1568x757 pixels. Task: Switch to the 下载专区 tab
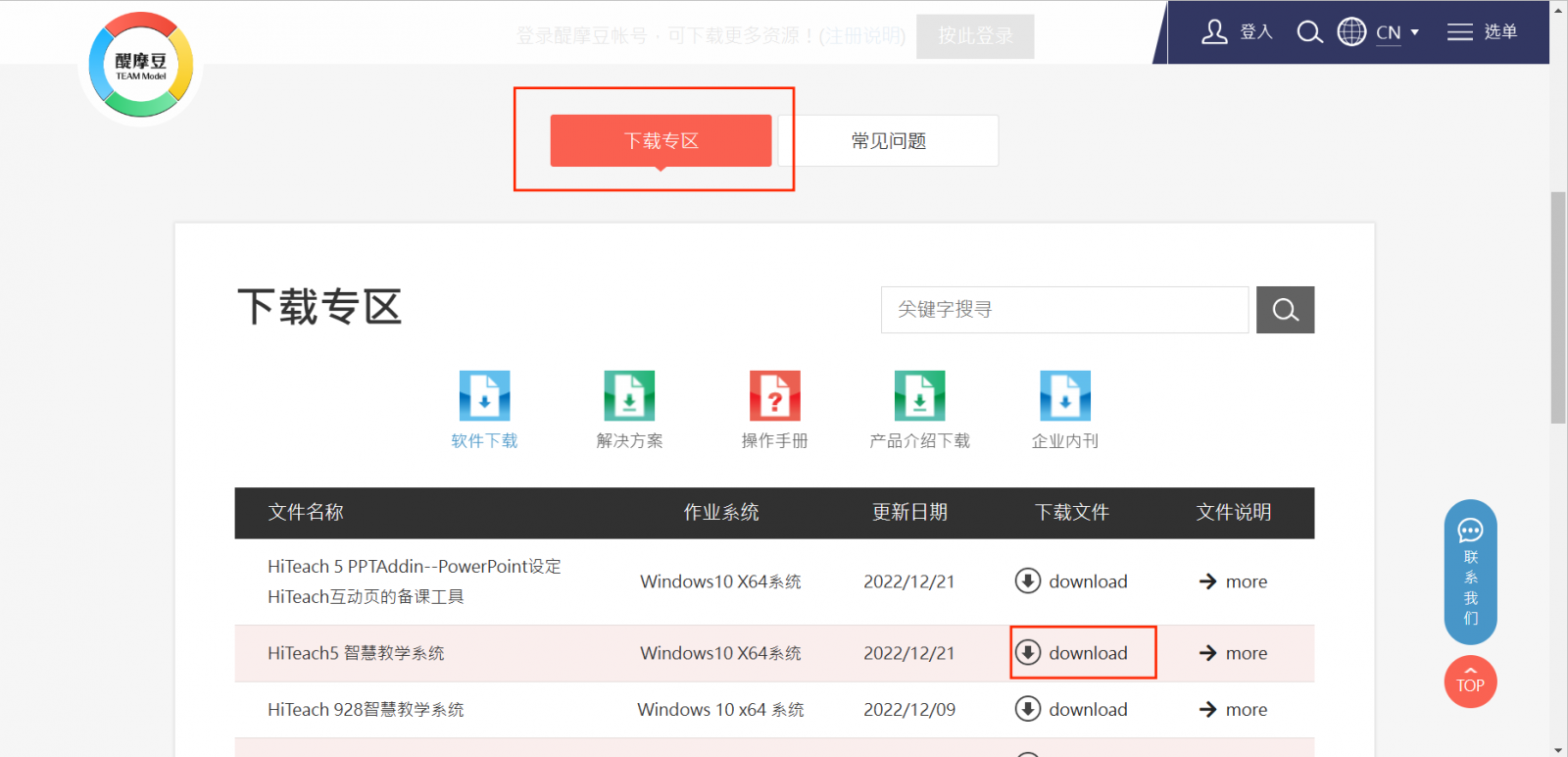tap(661, 140)
